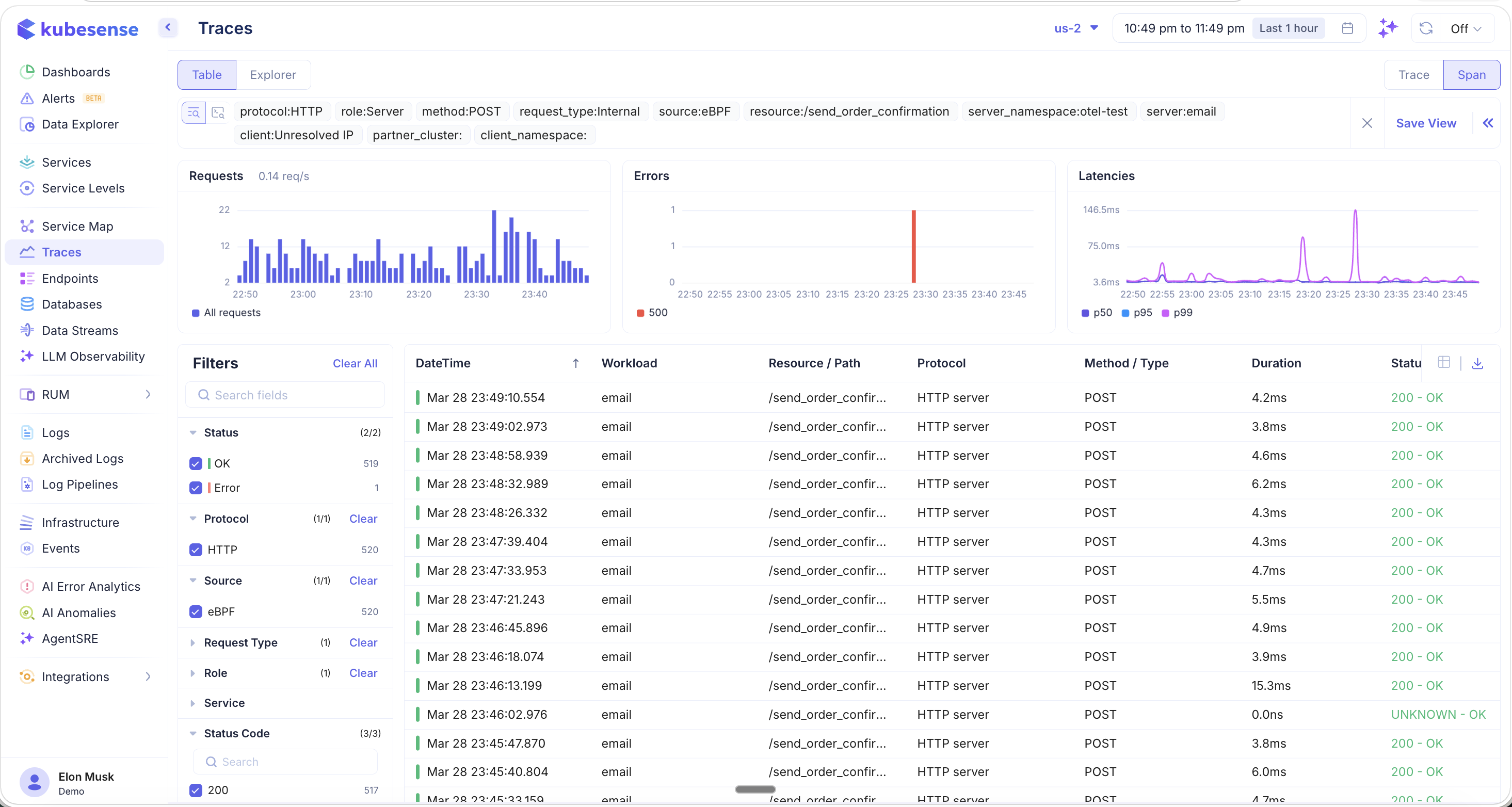1512x807 pixels.
Task: Click the AI sparkles assistant icon
Action: [x=1388, y=27]
